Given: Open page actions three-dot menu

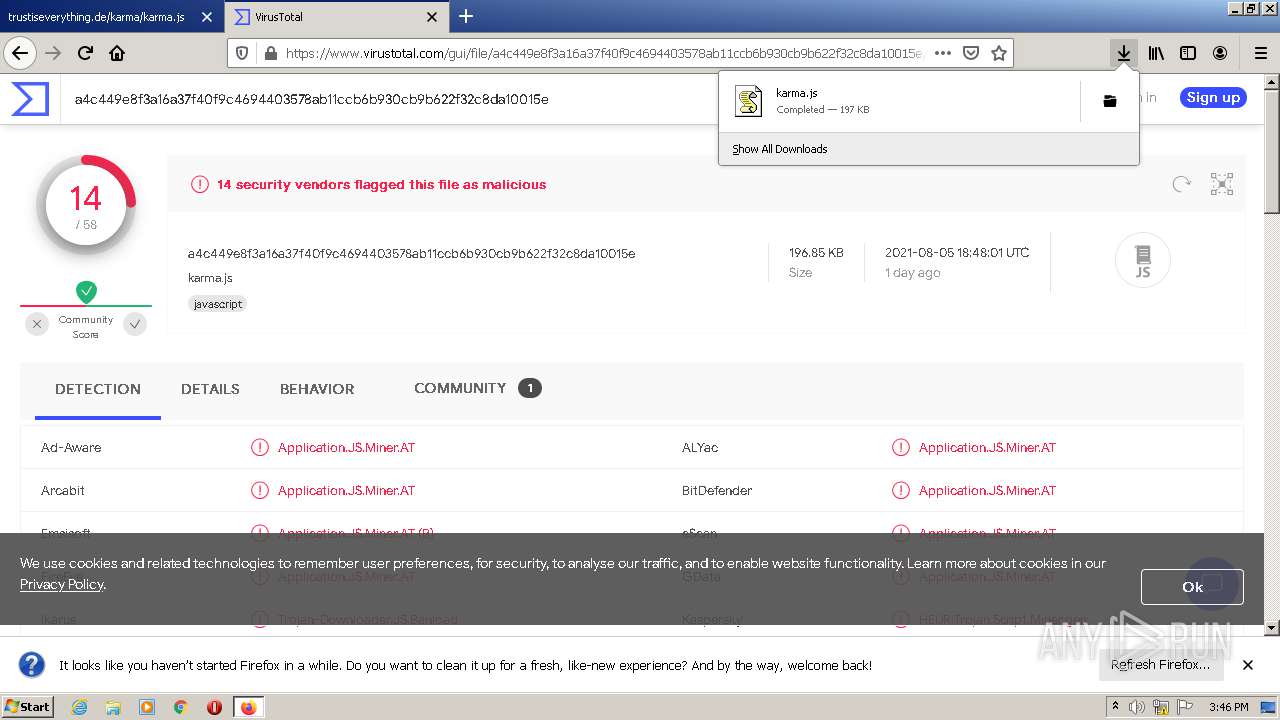Looking at the screenshot, I should click(942, 53).
